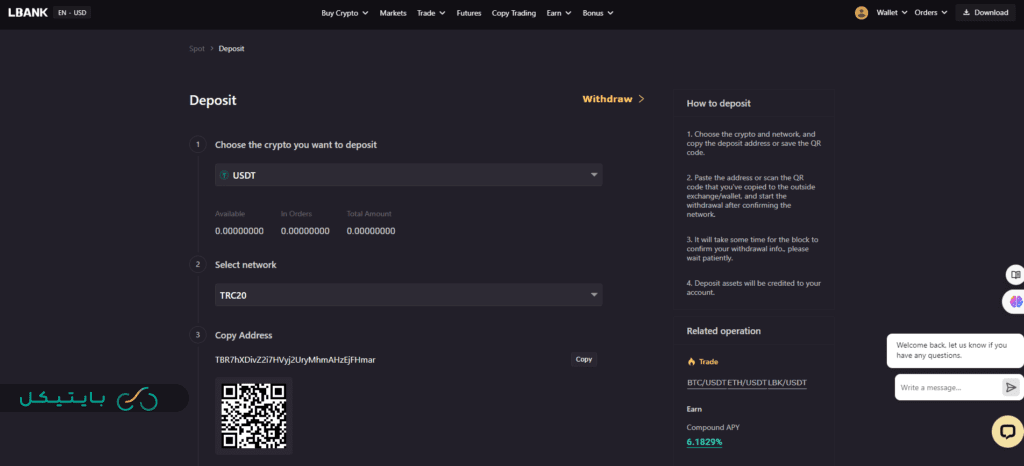Viewport: 1024px width, 466px height.
Task: Open the Orders dropdown menu
Action: click(930, 13)
